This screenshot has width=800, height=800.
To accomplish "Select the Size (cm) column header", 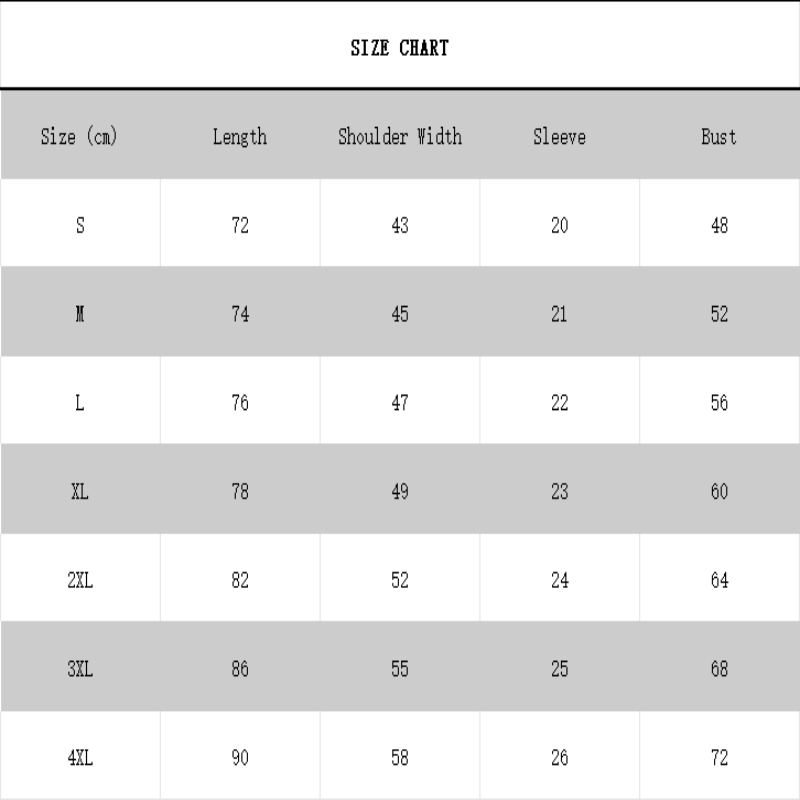I will (79, 137).
